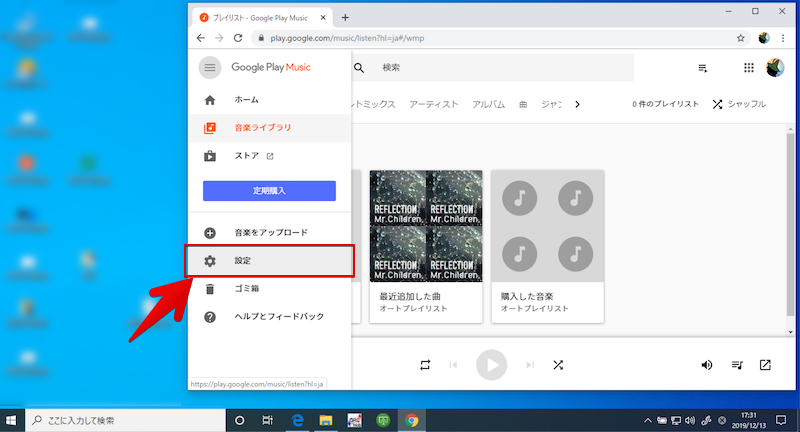Open the Recently Added (最近追加した曲) playlist thumbnail

point(425,226)
